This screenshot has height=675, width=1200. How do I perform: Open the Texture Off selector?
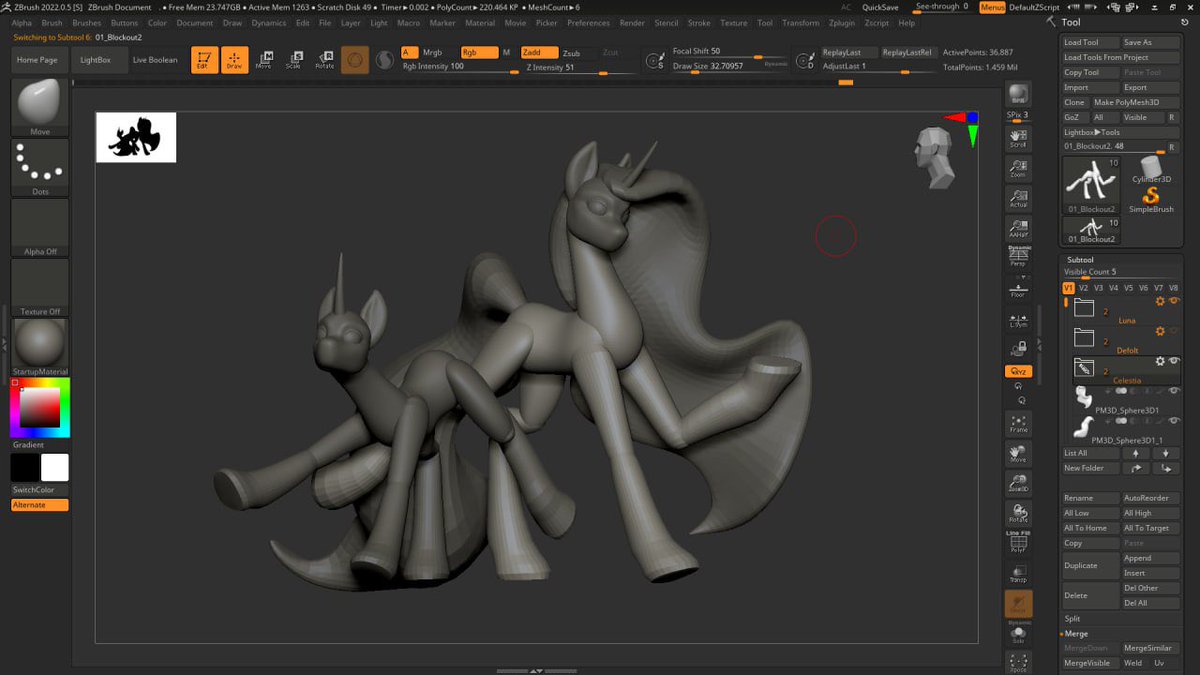point(40,287)
